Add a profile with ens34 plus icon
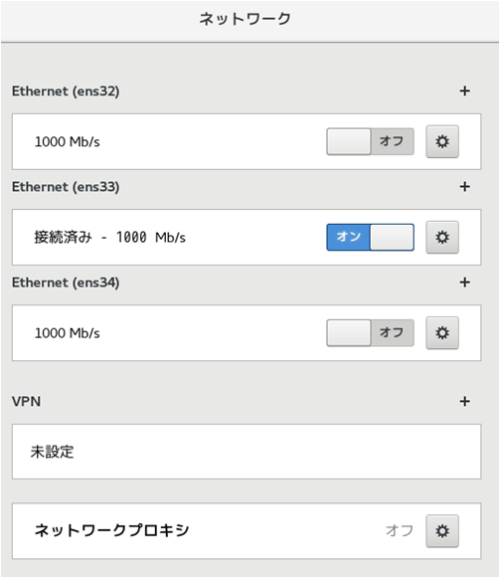 point(465,282)
